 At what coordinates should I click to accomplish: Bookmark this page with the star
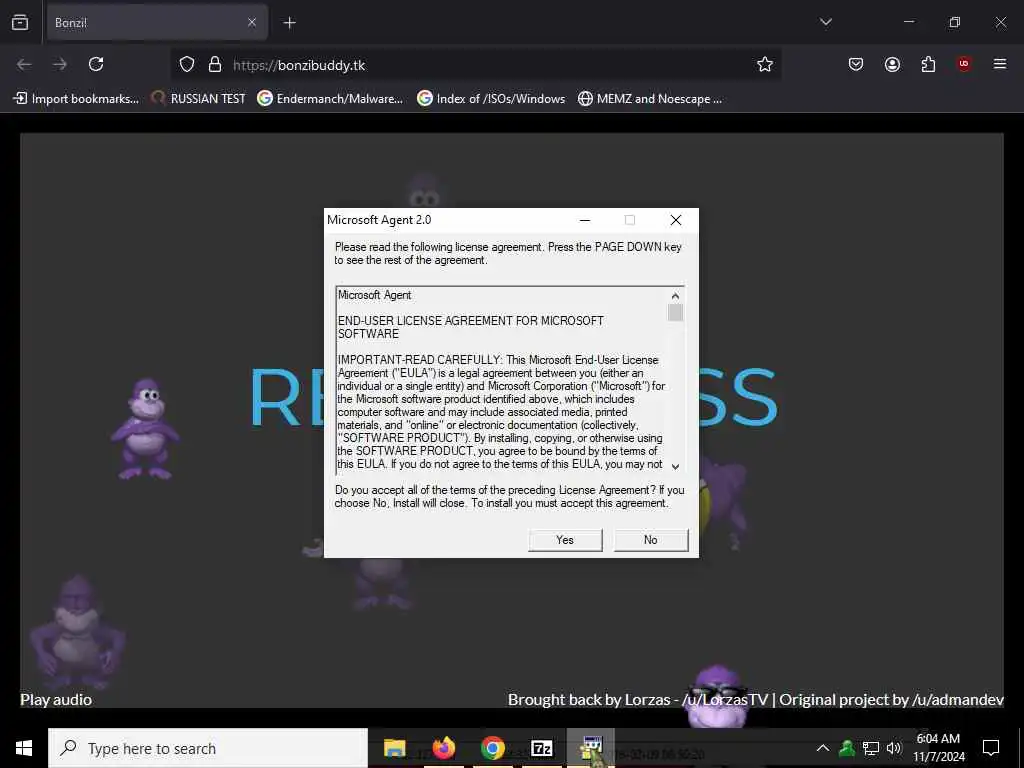(x=765, y=64)
